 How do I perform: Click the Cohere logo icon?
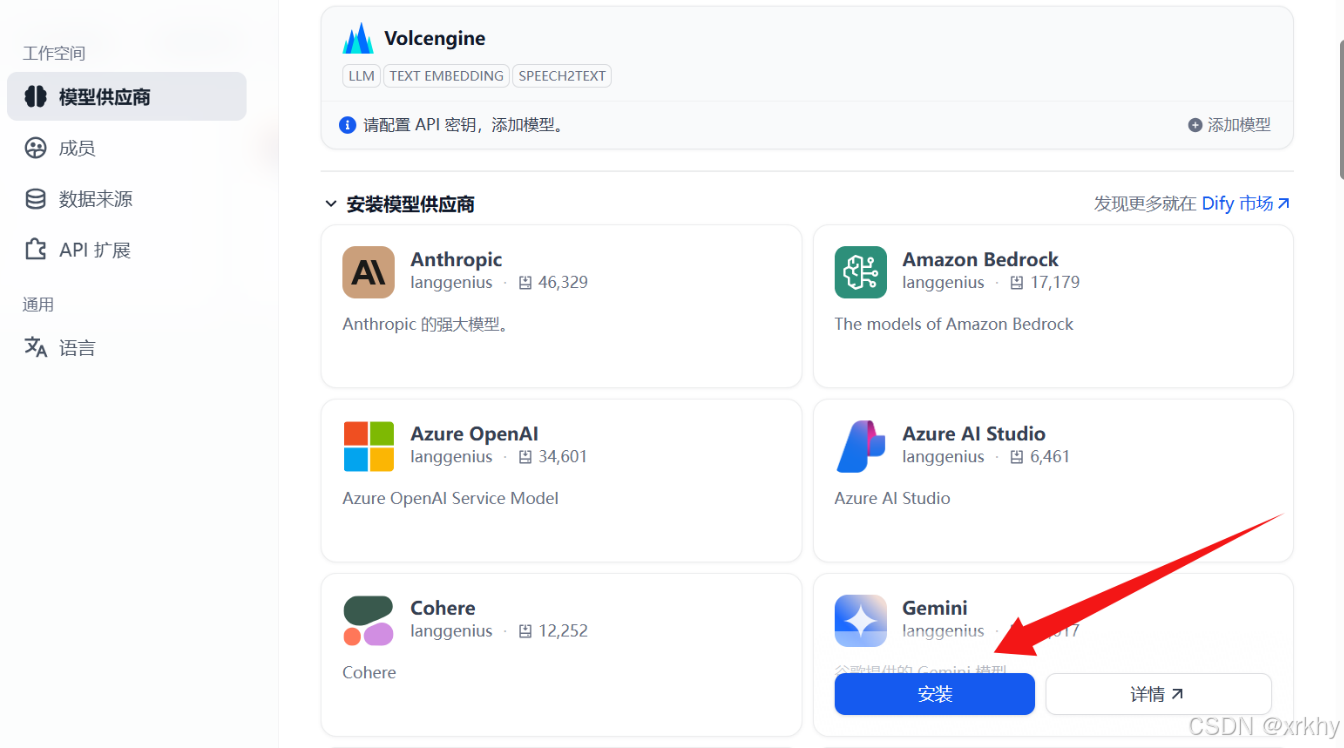point(368,620)
